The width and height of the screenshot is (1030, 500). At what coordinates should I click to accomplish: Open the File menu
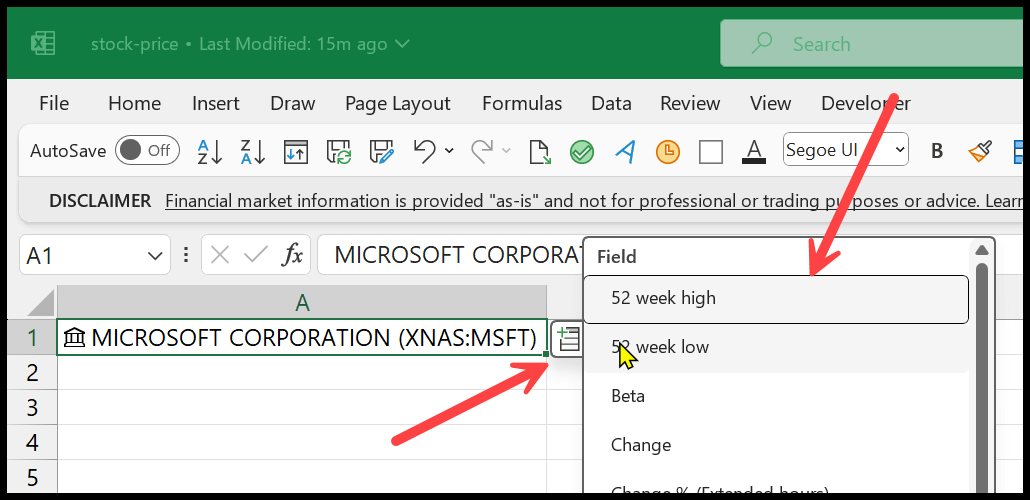(54, 104)
